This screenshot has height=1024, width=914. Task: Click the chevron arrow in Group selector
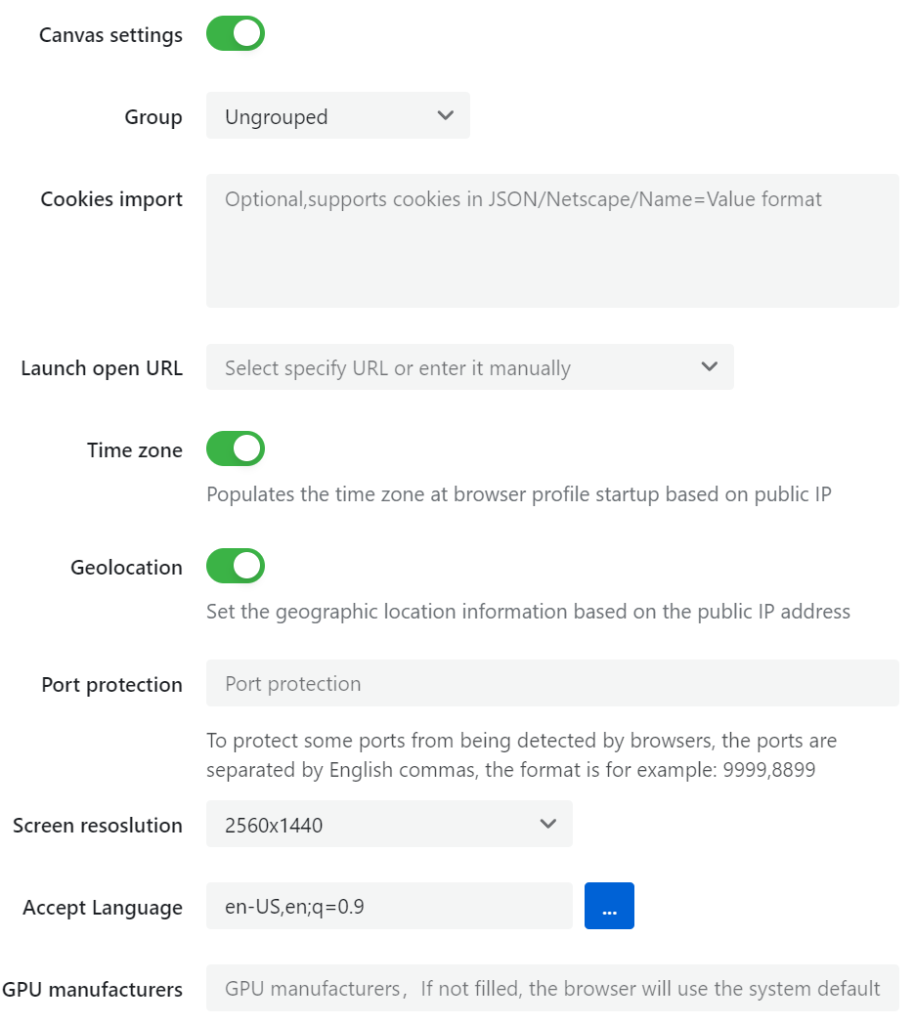point(445,116)
